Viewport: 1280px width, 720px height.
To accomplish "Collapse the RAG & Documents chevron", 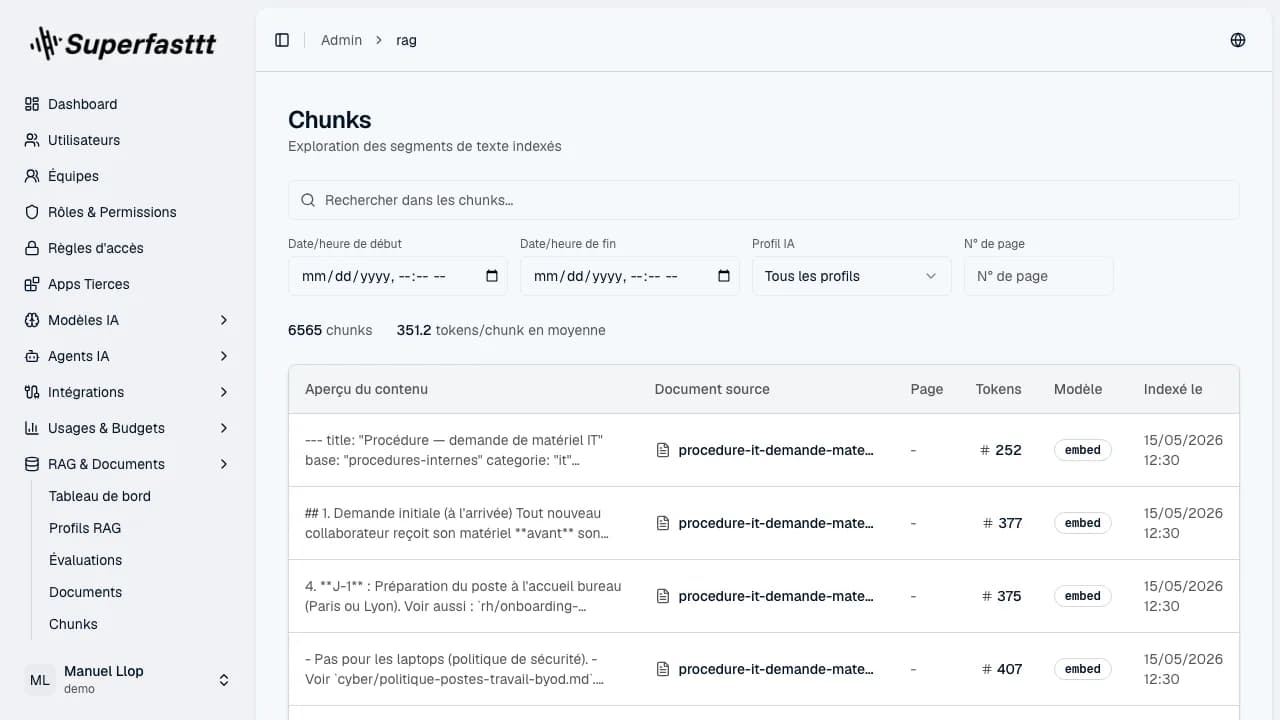I will tap(224, 464).
